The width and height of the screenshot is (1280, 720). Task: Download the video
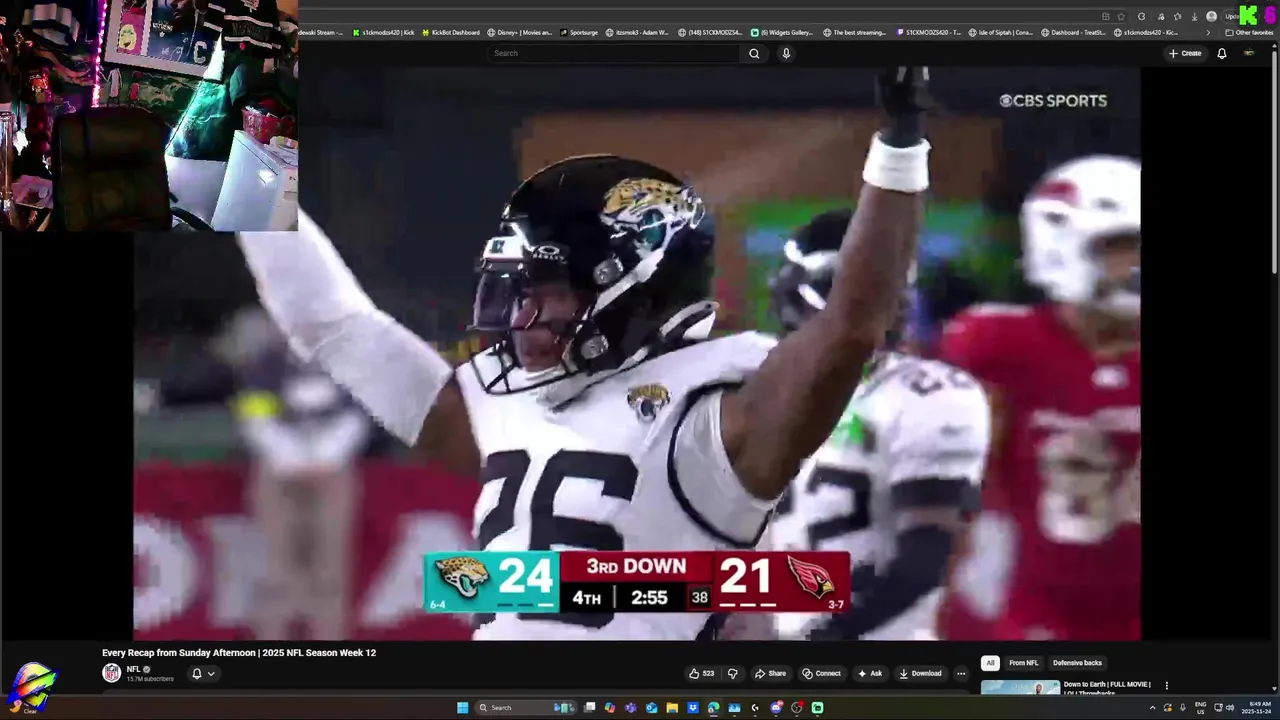pos(920,673)
